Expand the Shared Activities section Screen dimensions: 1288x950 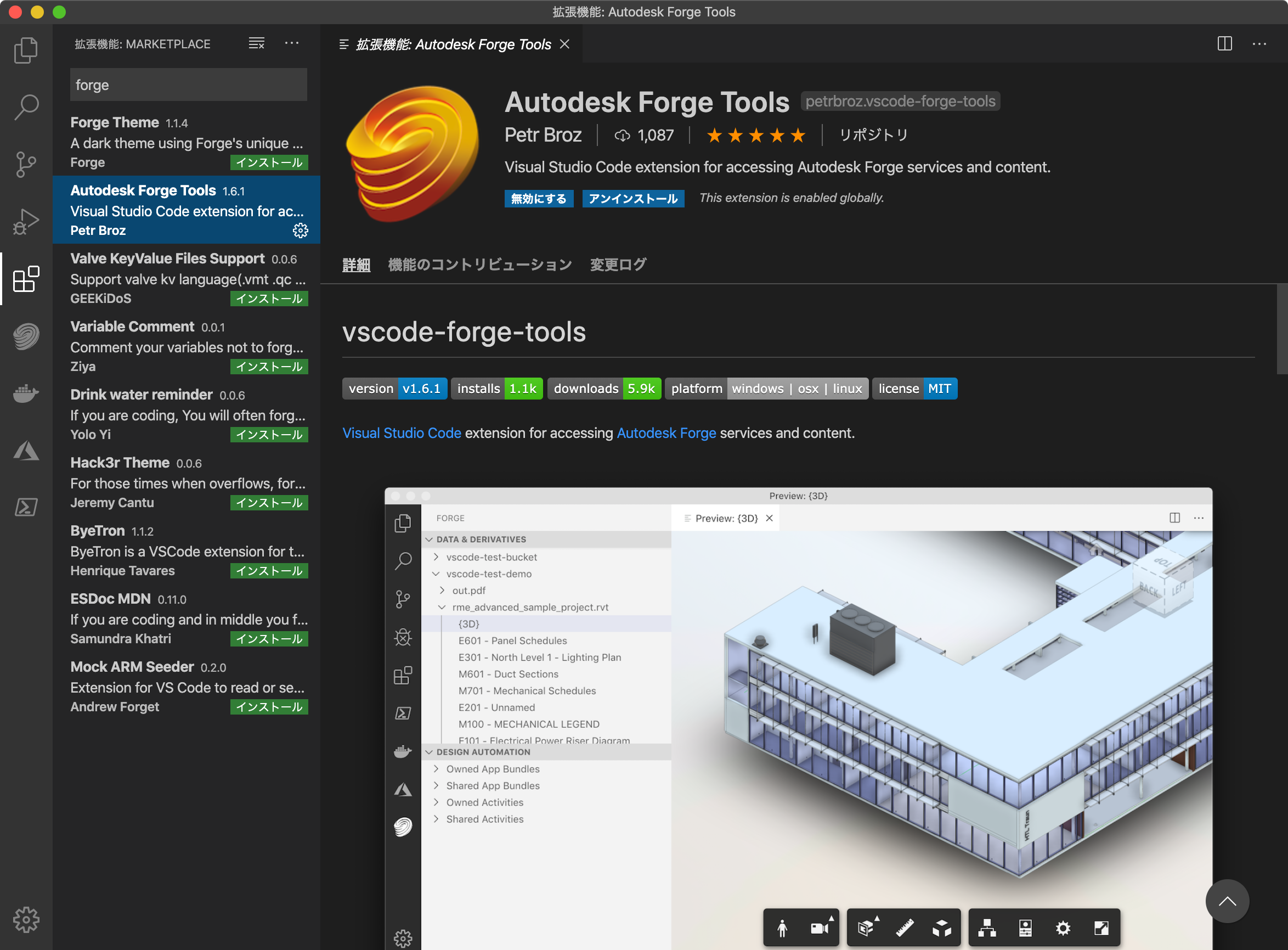coord(437,820)
